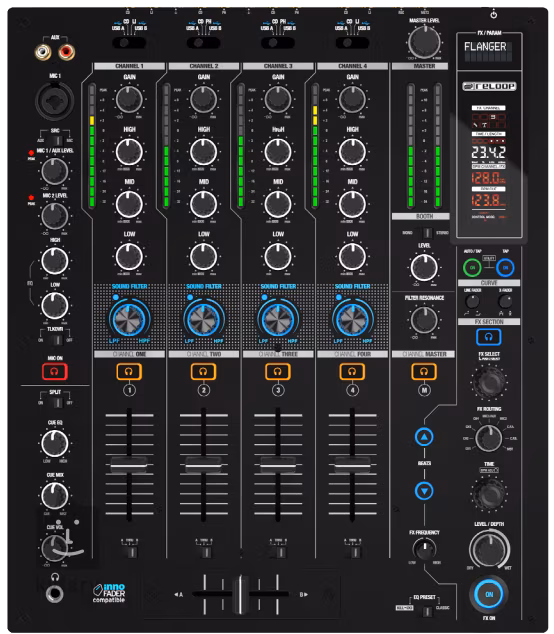This screenshot has height=634, width=554.
Task: Toggle the large blue FX ON button
Action: 489,594
